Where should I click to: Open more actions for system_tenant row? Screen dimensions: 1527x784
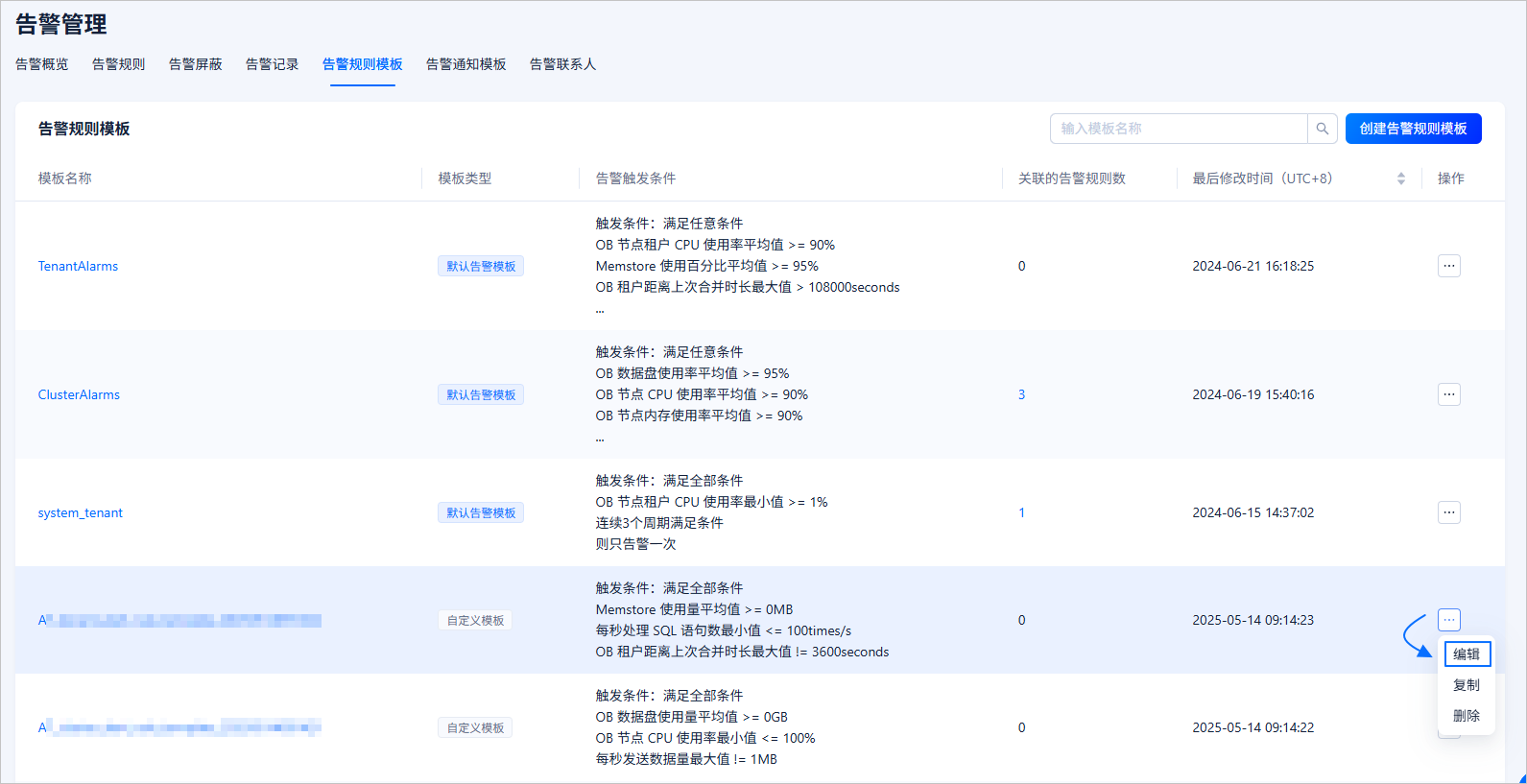1448,512
